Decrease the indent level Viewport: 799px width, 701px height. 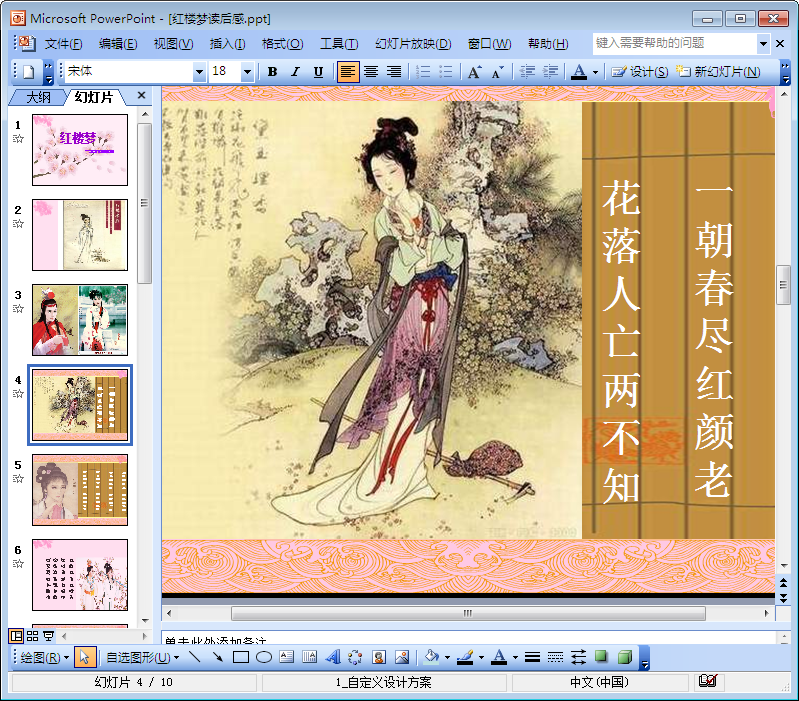tap(527, 72)
